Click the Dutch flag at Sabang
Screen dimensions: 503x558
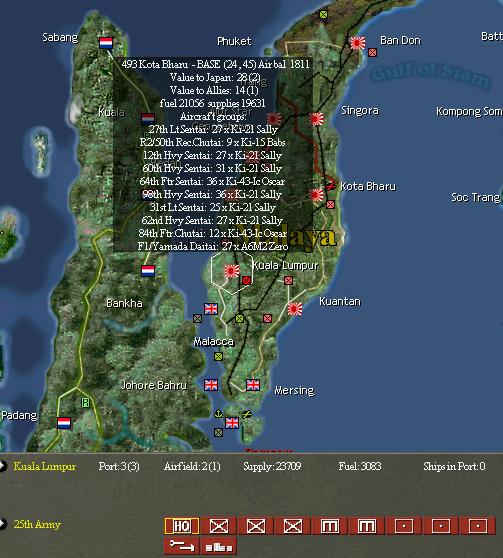coord(106,43)
